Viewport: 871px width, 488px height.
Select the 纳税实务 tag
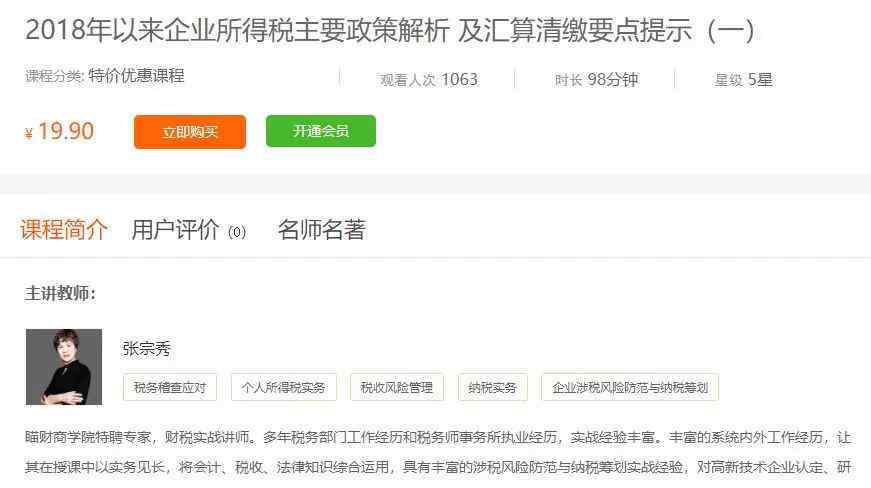493,388
